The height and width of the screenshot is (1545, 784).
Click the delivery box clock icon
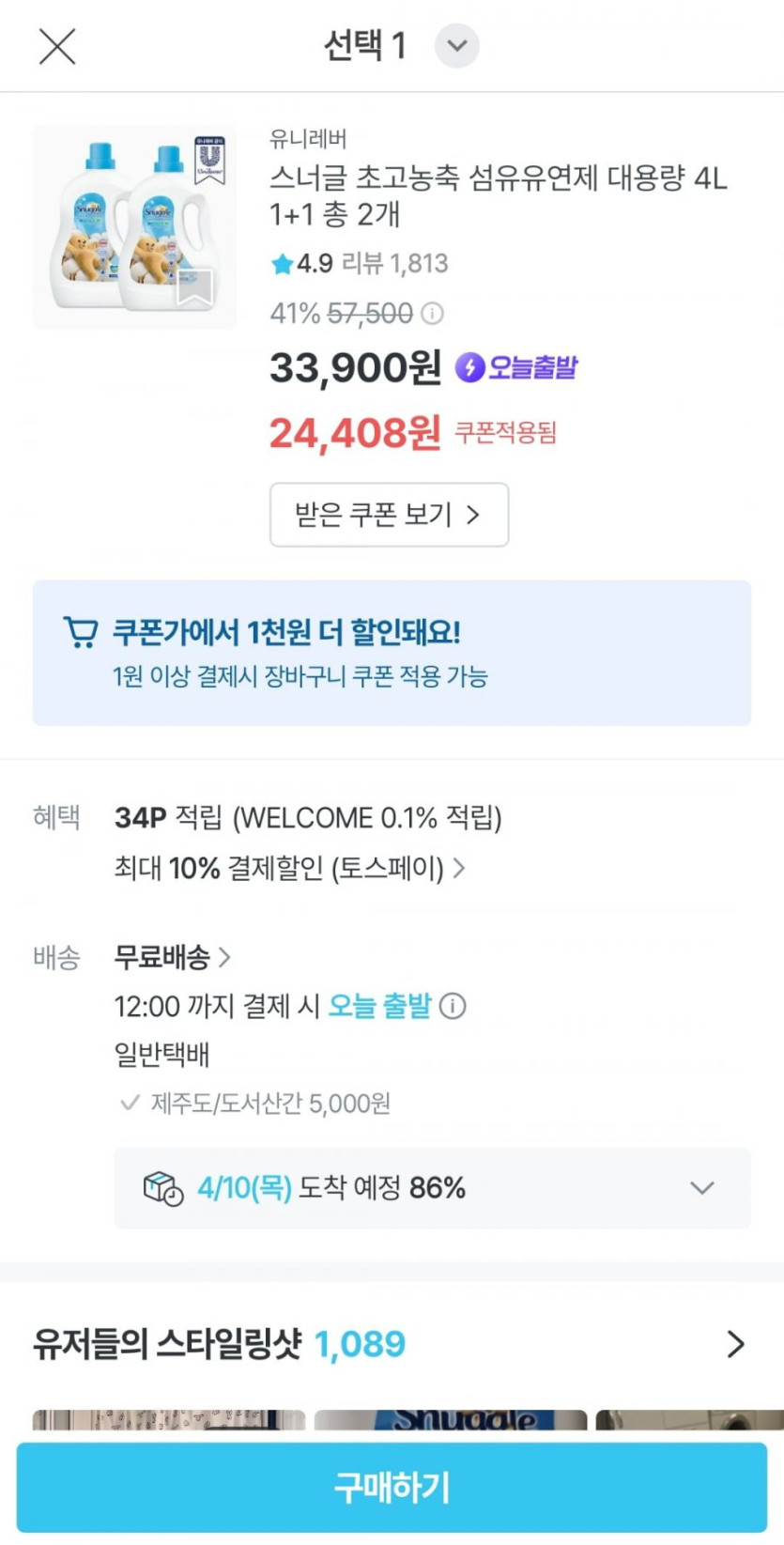pos(162,1188)
